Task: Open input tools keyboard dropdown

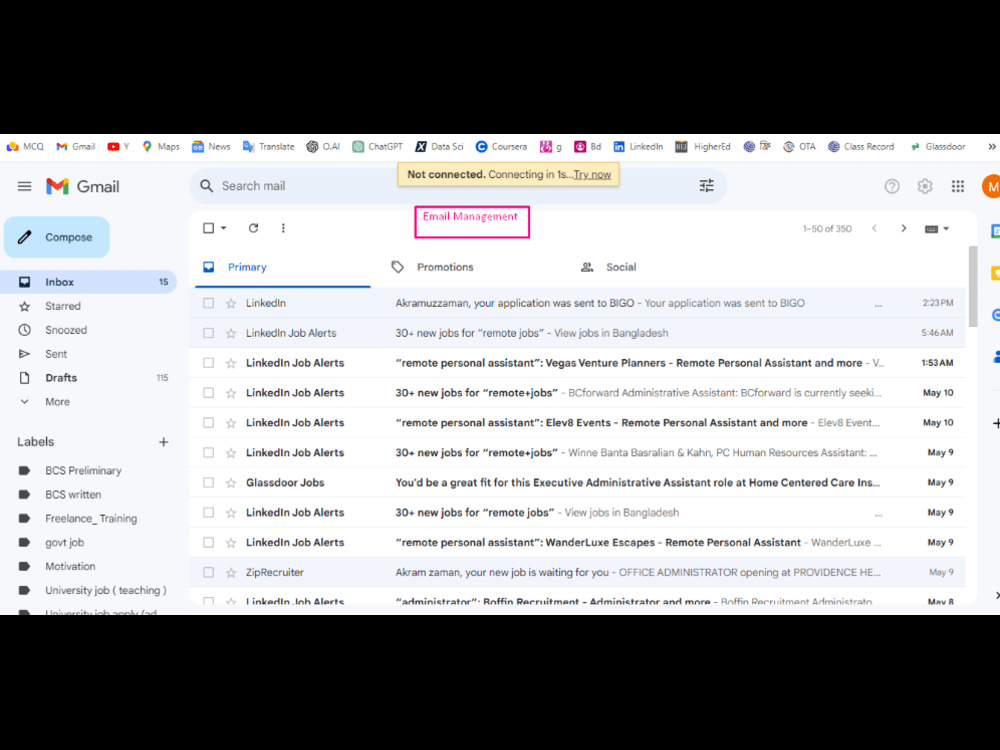Action: point(937,229)
